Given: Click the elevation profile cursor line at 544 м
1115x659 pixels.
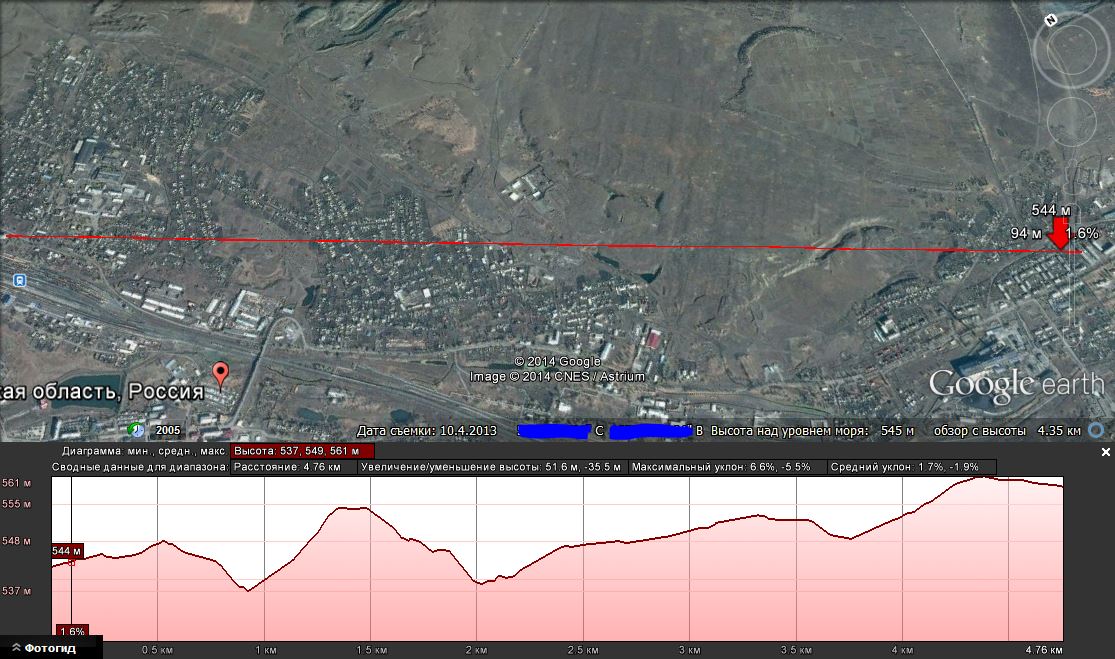Looking at the screenshot, I should [x=71, y=558].
